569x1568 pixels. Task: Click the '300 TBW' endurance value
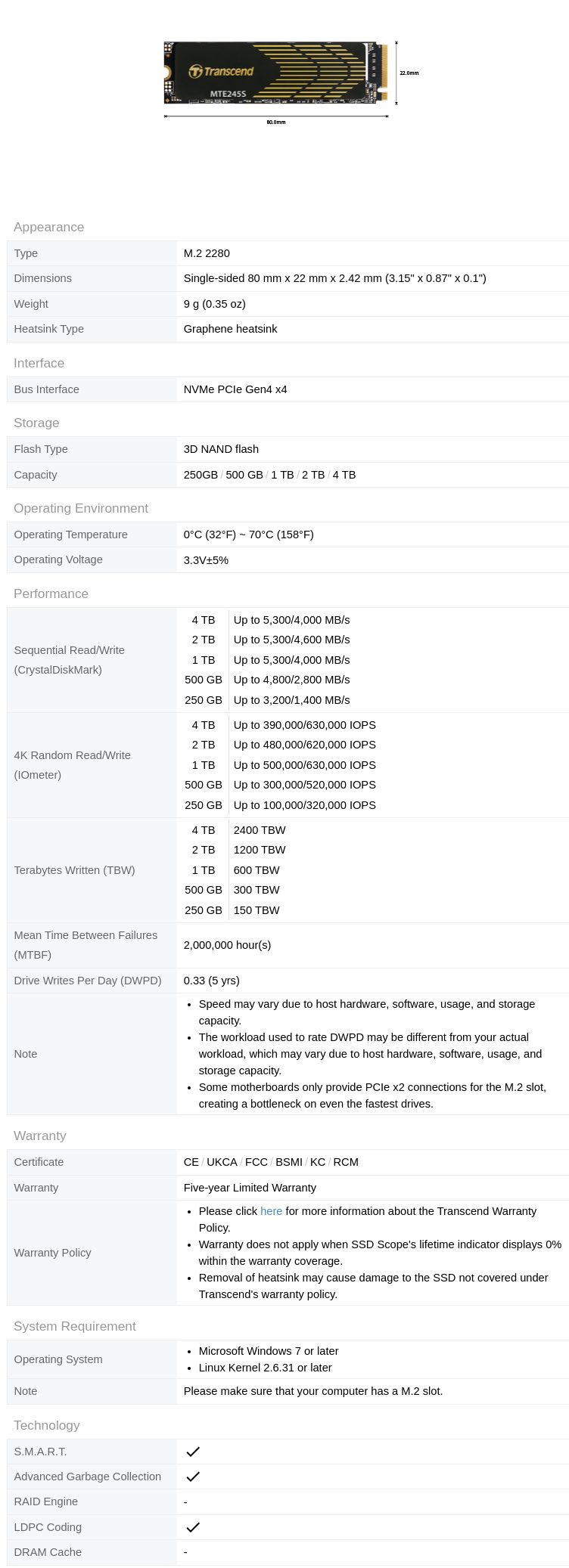click(257, 890)
